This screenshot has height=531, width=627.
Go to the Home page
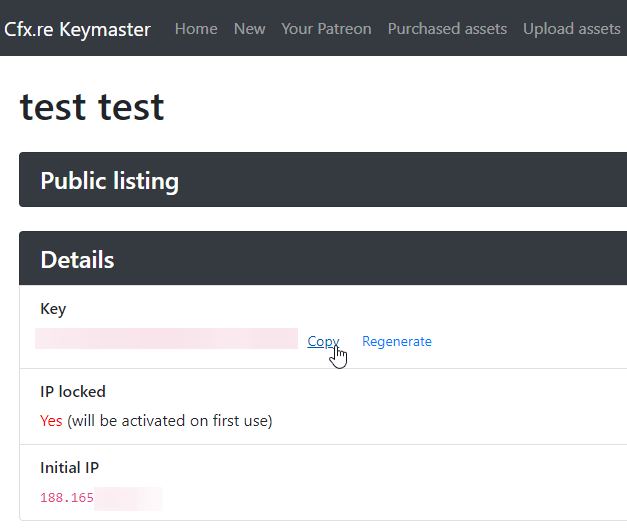(x=196, y=29)
